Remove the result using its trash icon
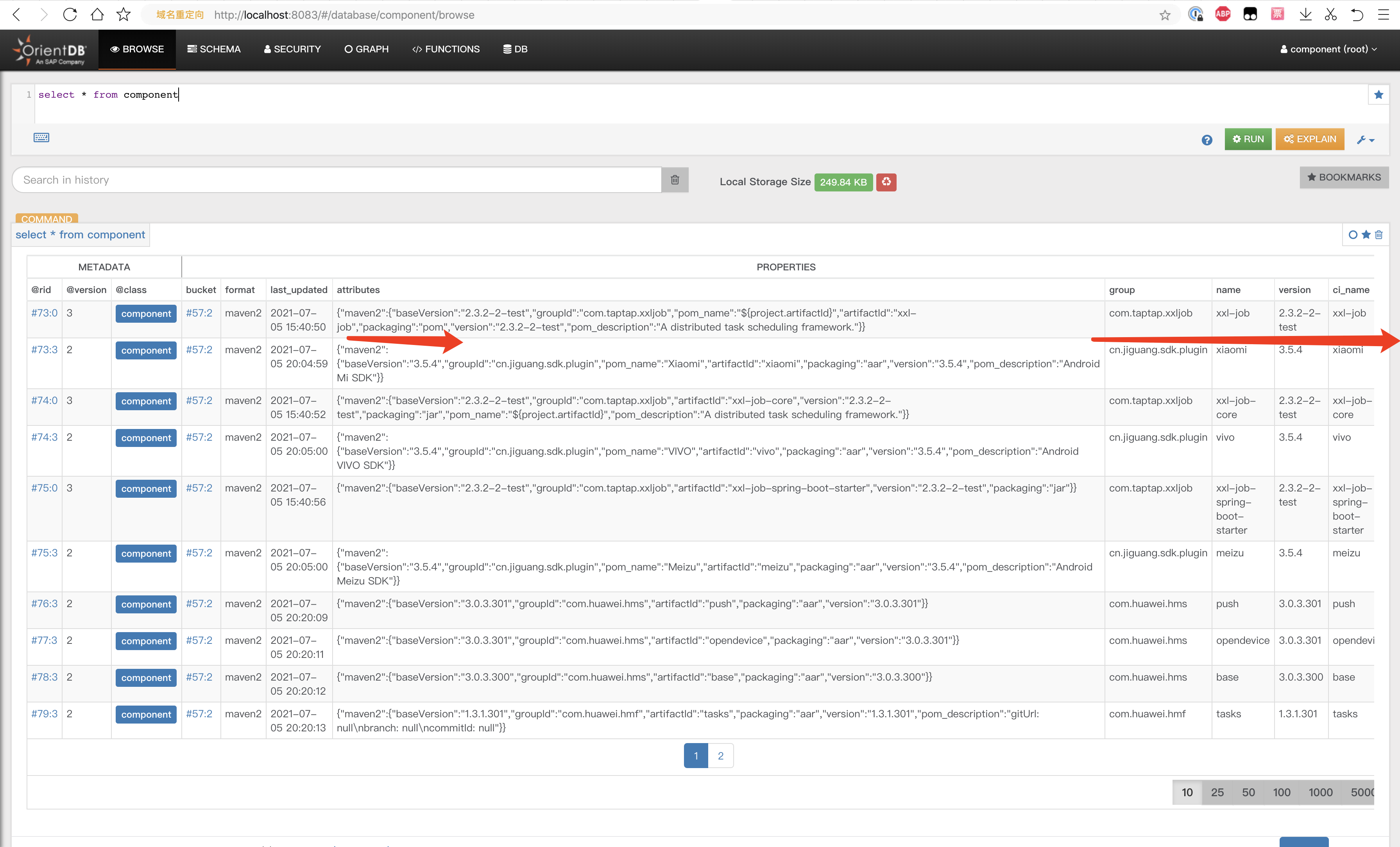 click(1379, 235)
